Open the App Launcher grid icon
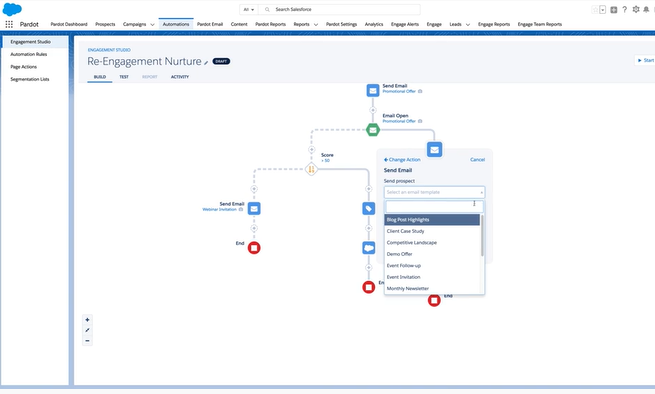Image resolution: width=655 pixels, height=394 pixels. pyautogui.click(x=9, y=24)
